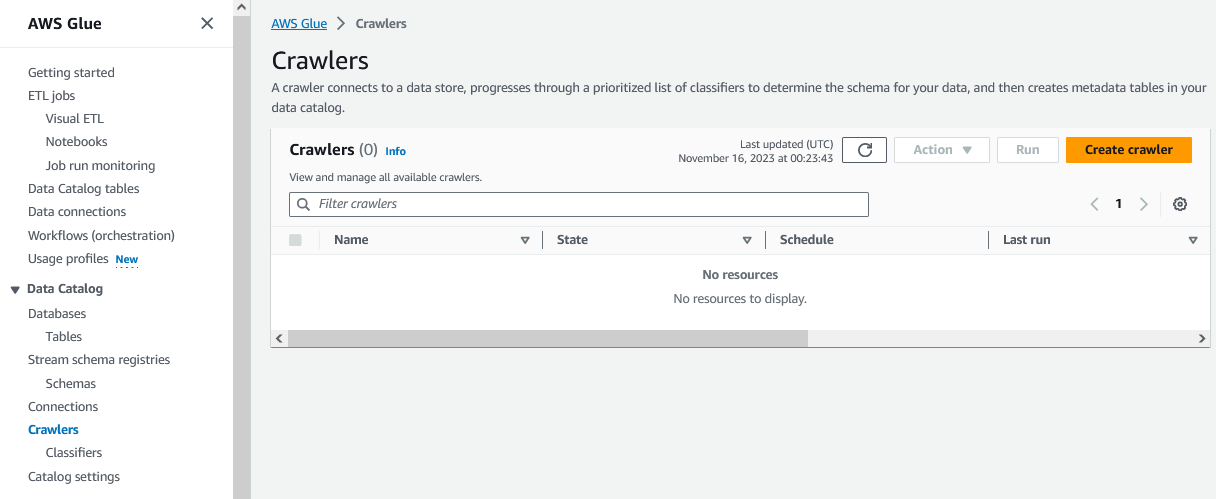This screenshot has height=499, width=1216.
Task: Sort by State column arrow
Action: click(x=747, y=240)
